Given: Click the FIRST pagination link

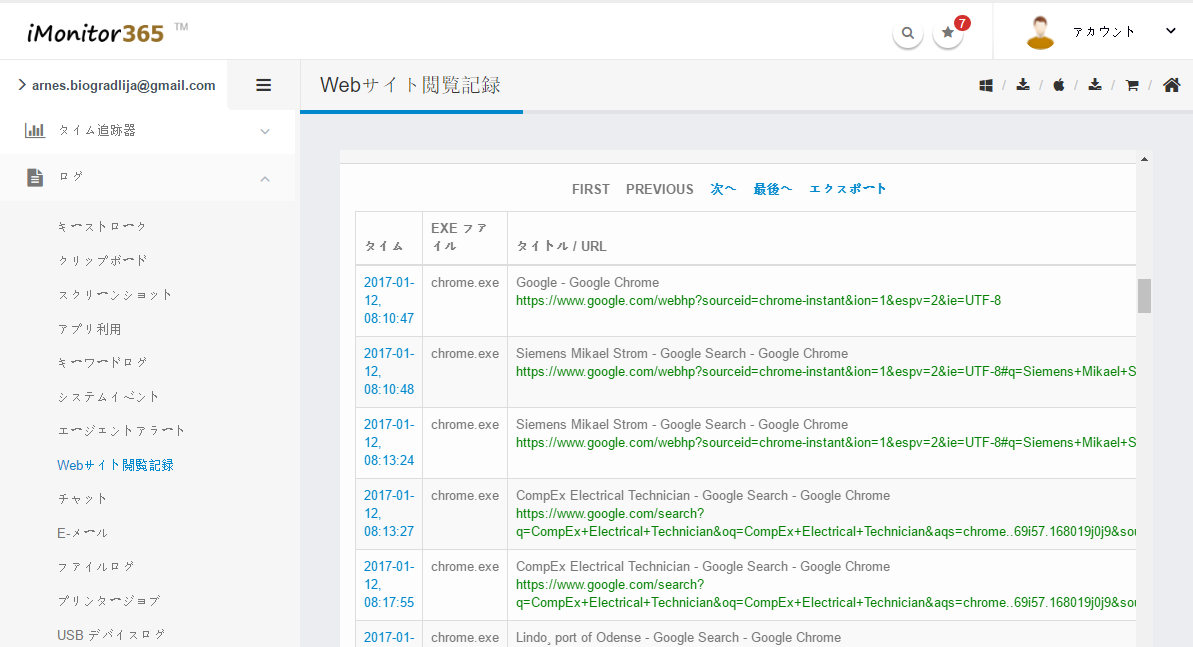Looking at the screenshot, I should (591, 189).
